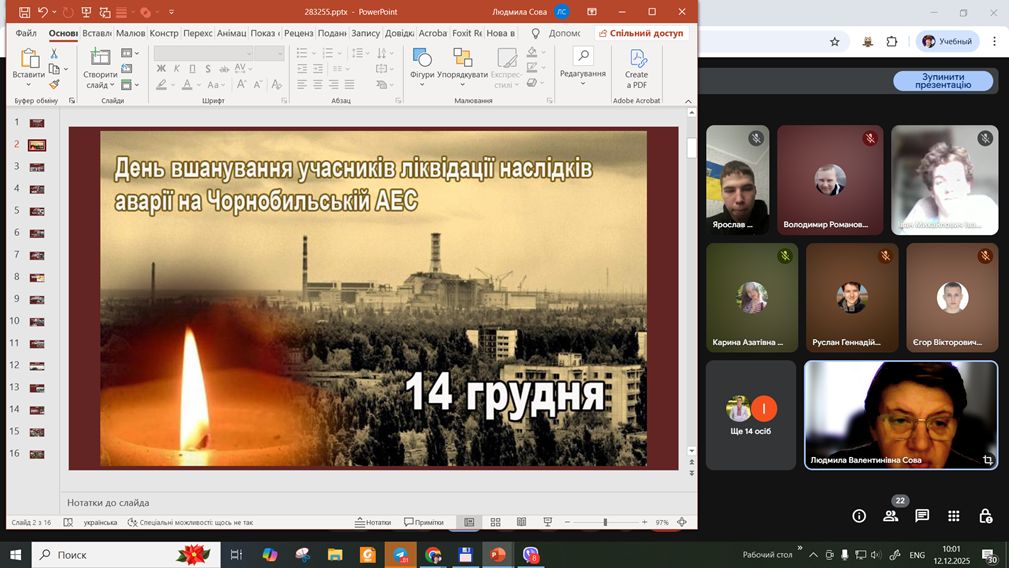Open host controls lock icon in Meet
The height and width of the screenshot is (568, 1009).
[x=985, y=516]
